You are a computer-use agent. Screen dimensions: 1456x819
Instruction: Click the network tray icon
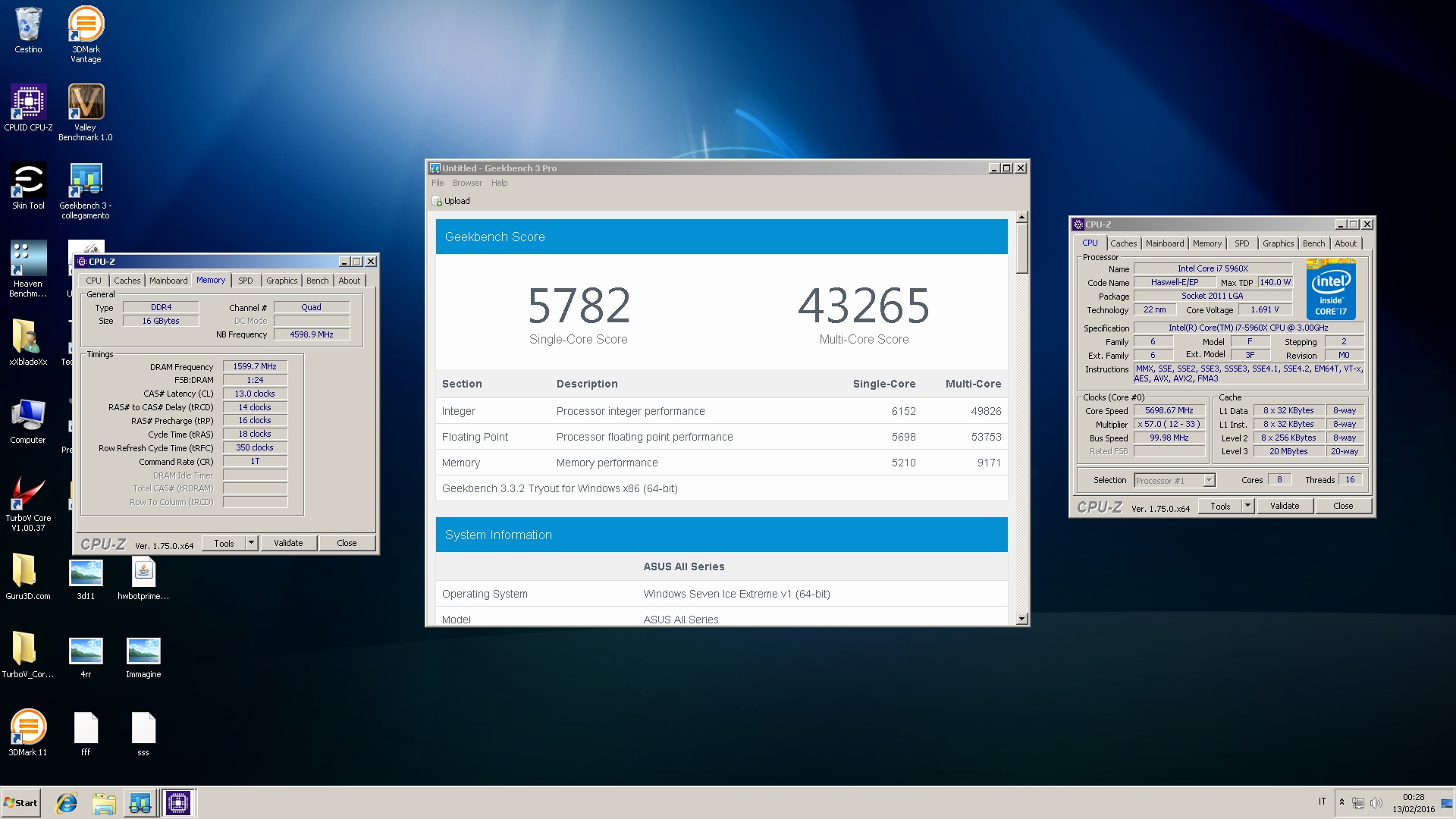point(1358,802)
